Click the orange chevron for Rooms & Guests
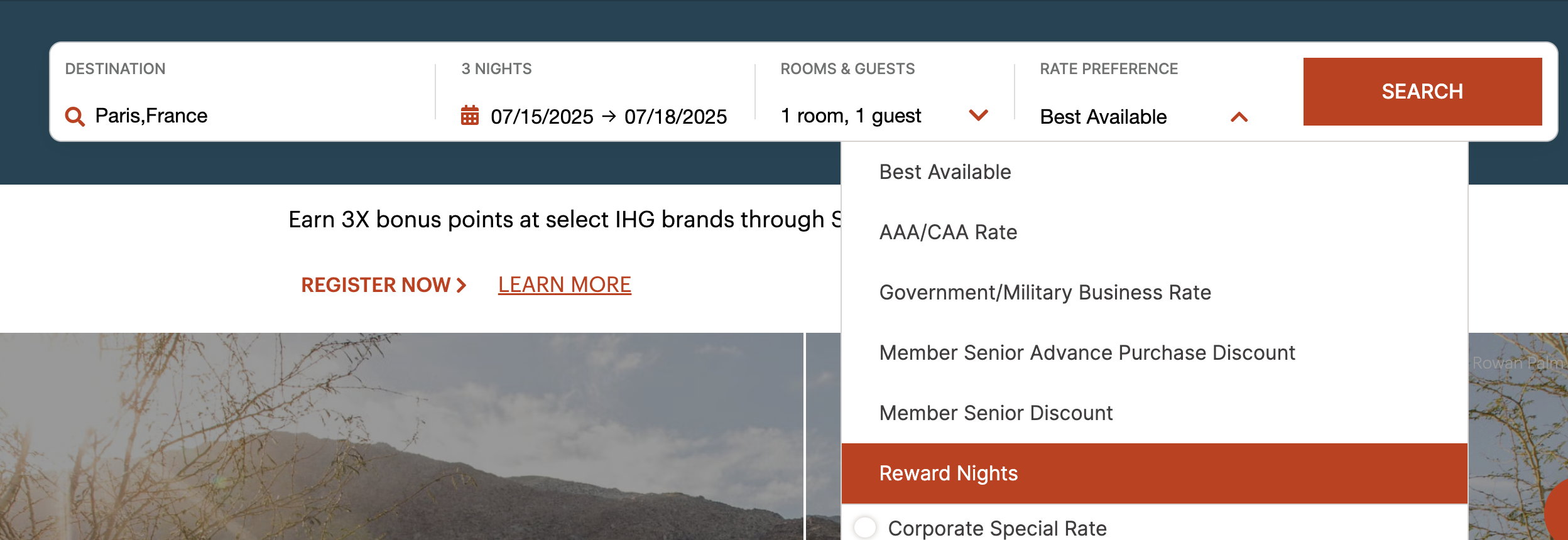 coord(978,116)
